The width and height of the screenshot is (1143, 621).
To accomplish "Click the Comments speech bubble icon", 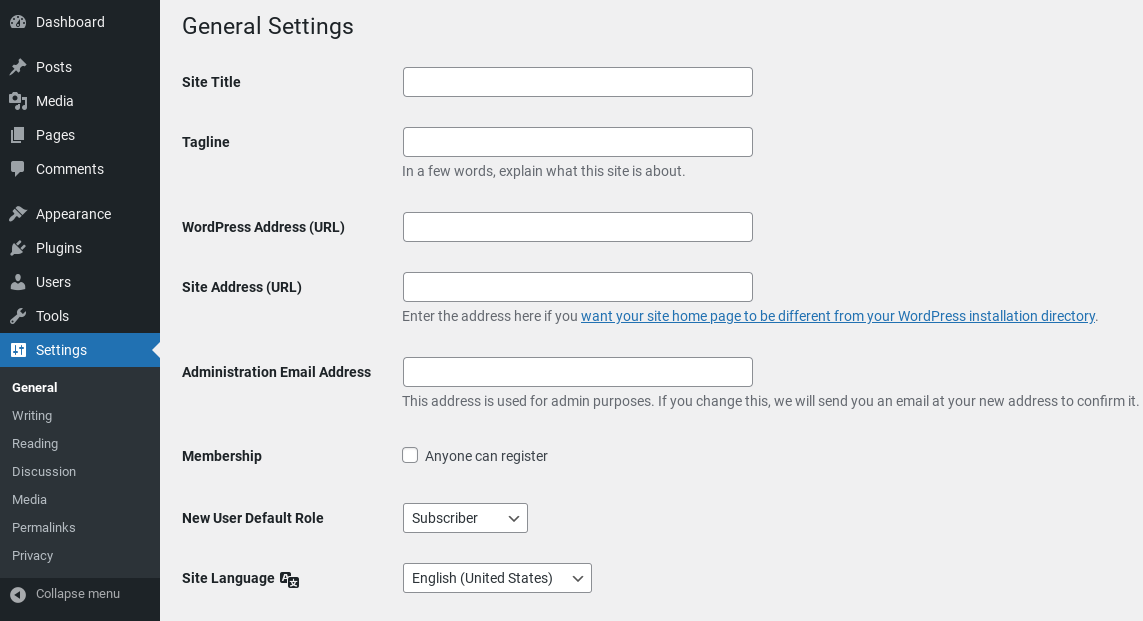I will pyautogui.click(x=18, y=169).
